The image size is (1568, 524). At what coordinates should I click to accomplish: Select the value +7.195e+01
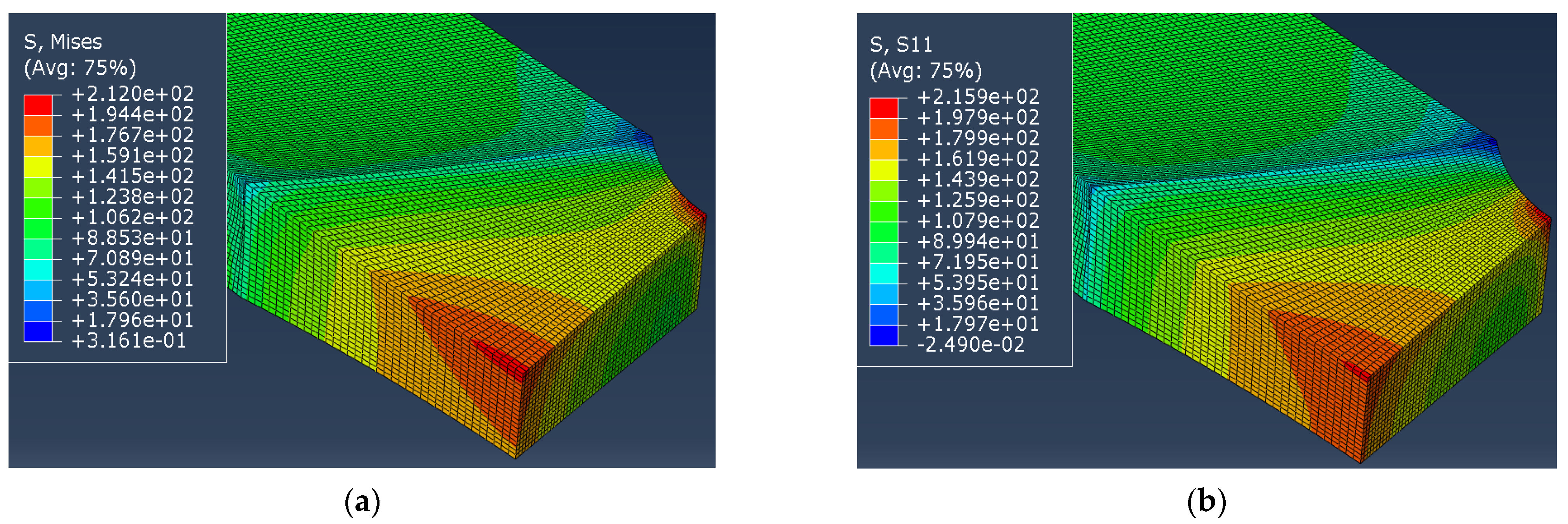point(978,262)
